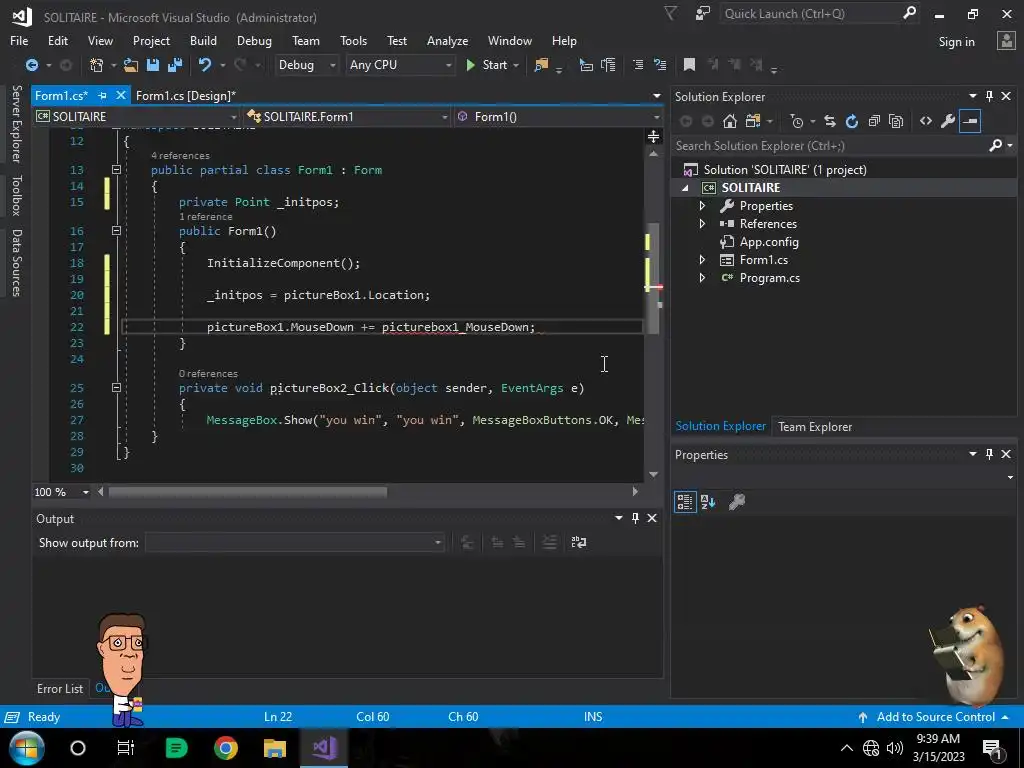Toggle Preview Selected Items in Solution Explorer
1024x768 pixels.
click(970, 121)
